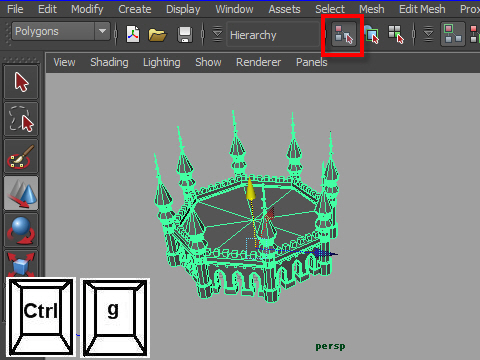This screenshot has width=480, height=360.
Task: Click the yellow Y-axis move handle
Action: coord(250,189)
